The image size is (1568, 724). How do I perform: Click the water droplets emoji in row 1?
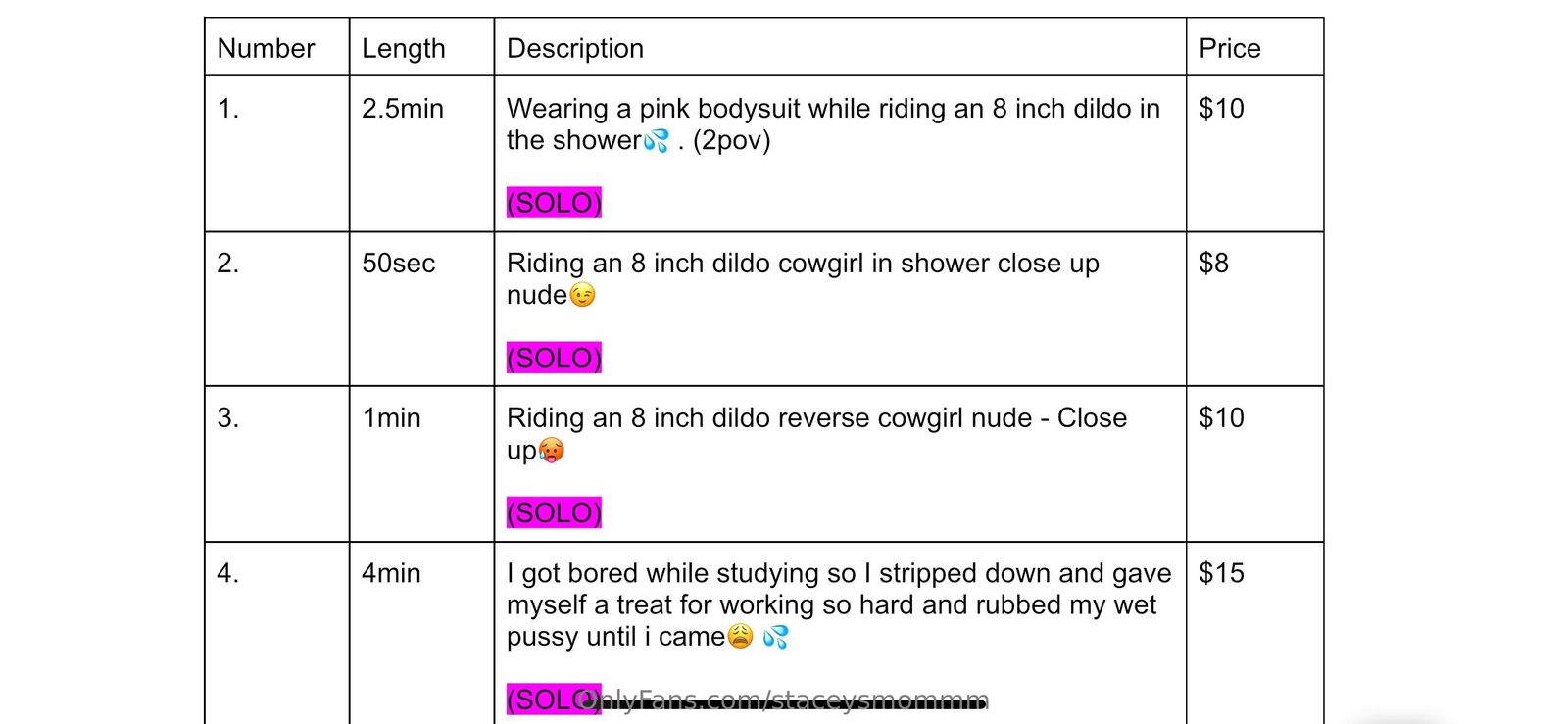656,141
